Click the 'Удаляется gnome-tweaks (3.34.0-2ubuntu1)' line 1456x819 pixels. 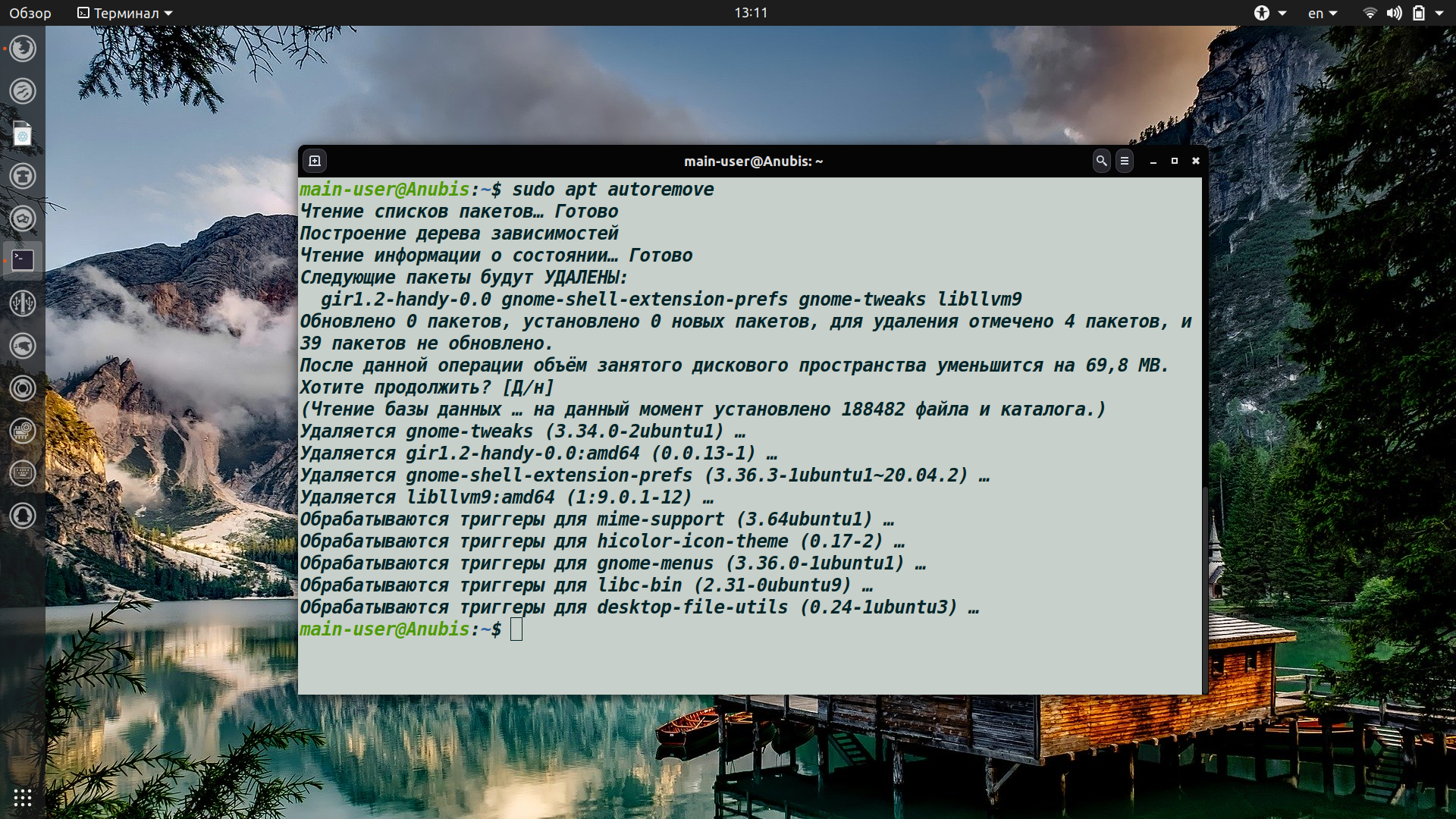tap(523, 431)
